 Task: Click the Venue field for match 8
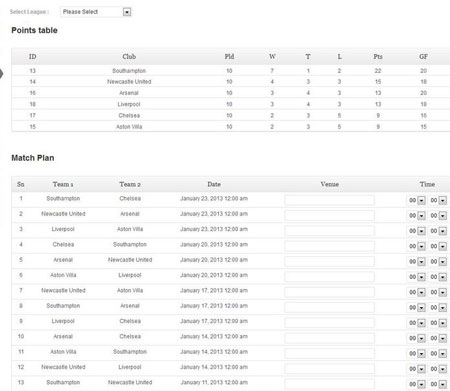(x=329, y=308)
